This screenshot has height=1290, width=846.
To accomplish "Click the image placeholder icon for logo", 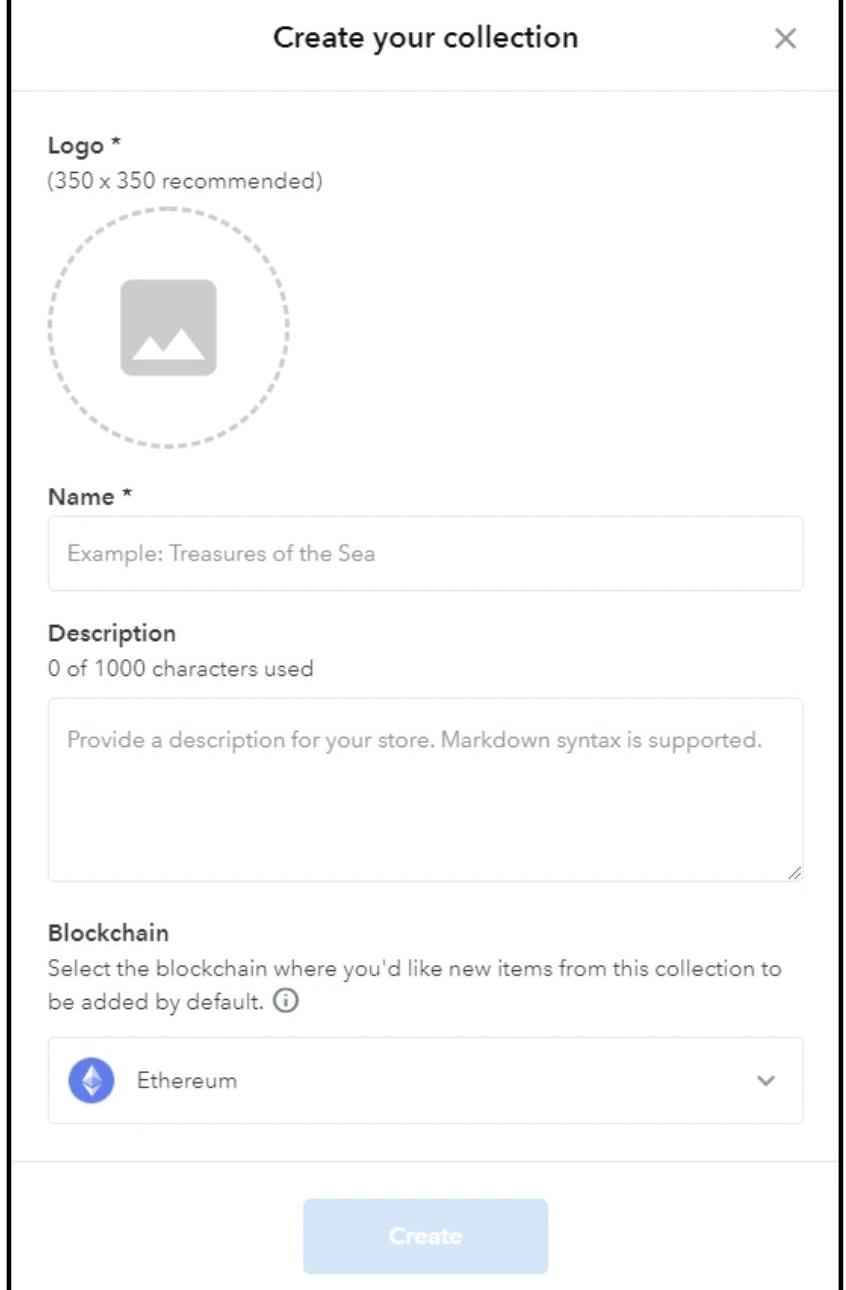I will 168,328.
